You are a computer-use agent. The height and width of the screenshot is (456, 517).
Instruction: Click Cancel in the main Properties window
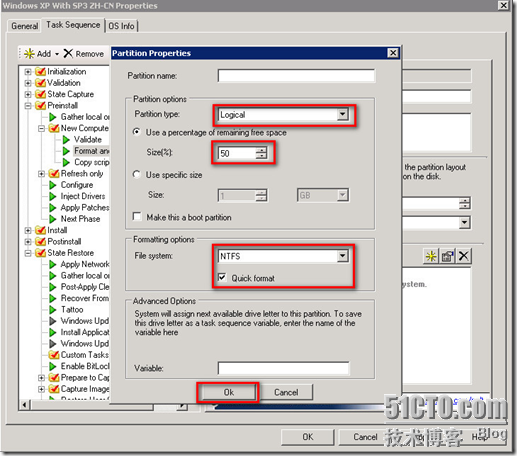pos(365,437)
